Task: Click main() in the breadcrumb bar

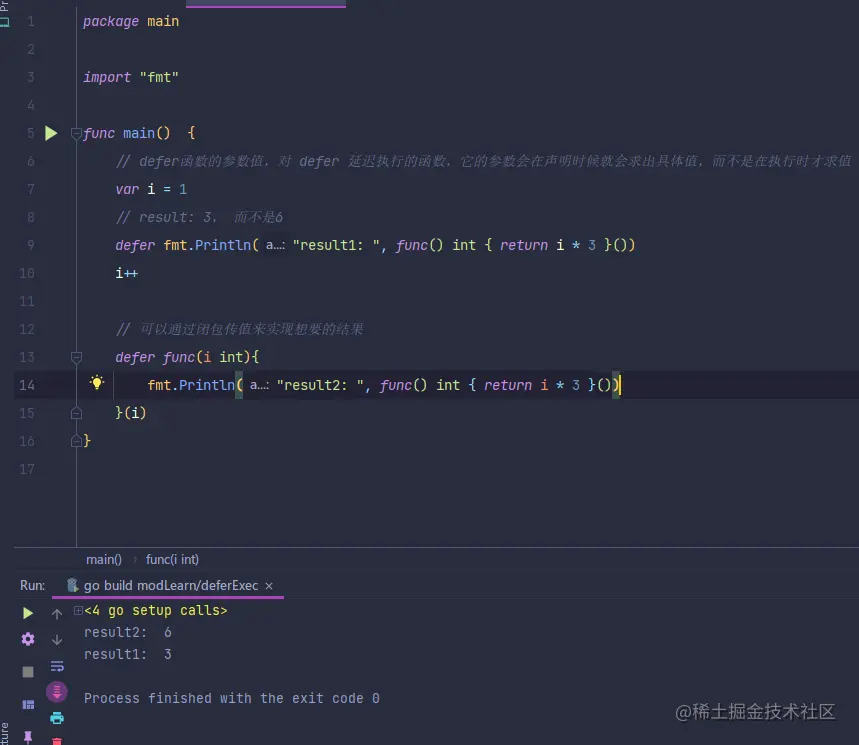Action: click(104, 559)
